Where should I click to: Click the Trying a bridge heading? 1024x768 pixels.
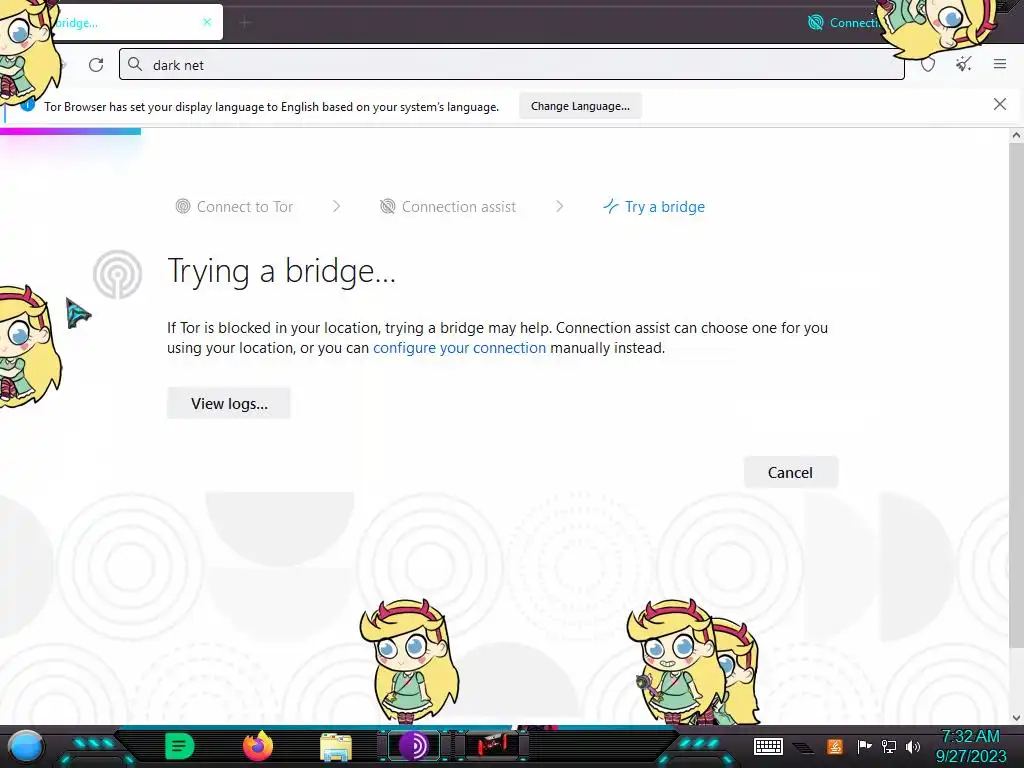pos(281,271)
